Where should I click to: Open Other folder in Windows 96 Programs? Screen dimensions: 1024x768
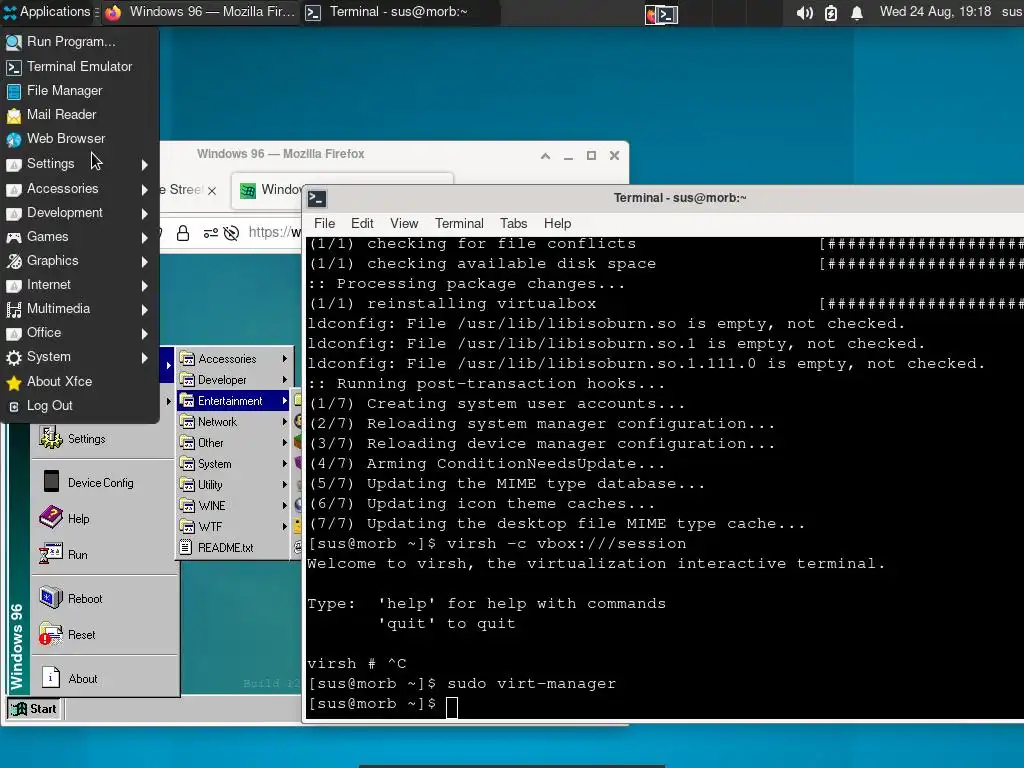(234, 443)
